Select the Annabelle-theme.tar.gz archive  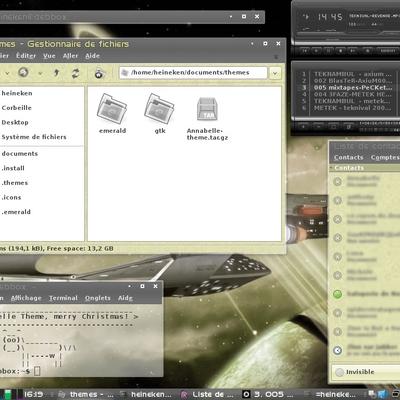[x=207, y=119]
